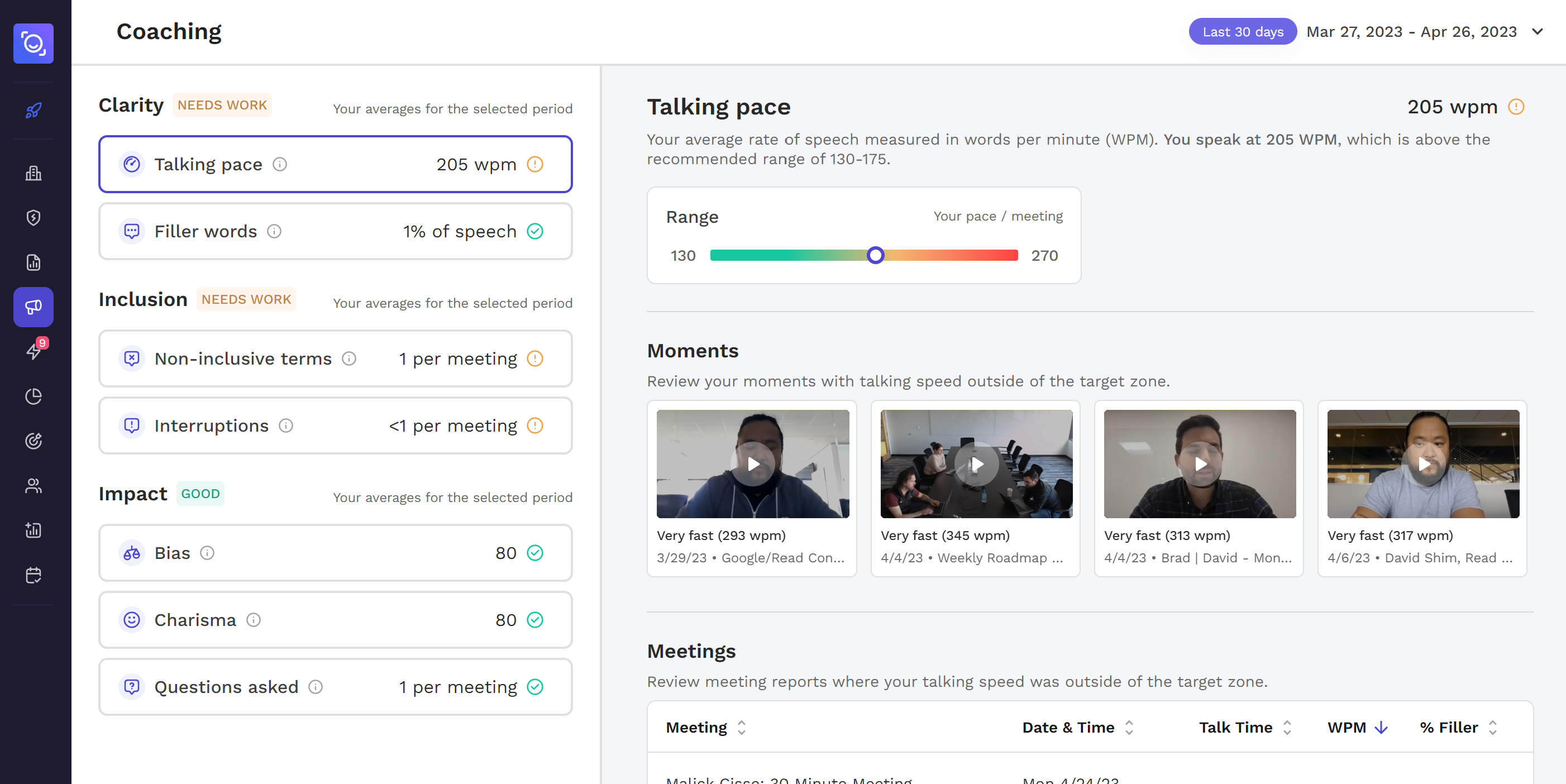Open the pie chart sidebar icon

[x=34, y=396]
